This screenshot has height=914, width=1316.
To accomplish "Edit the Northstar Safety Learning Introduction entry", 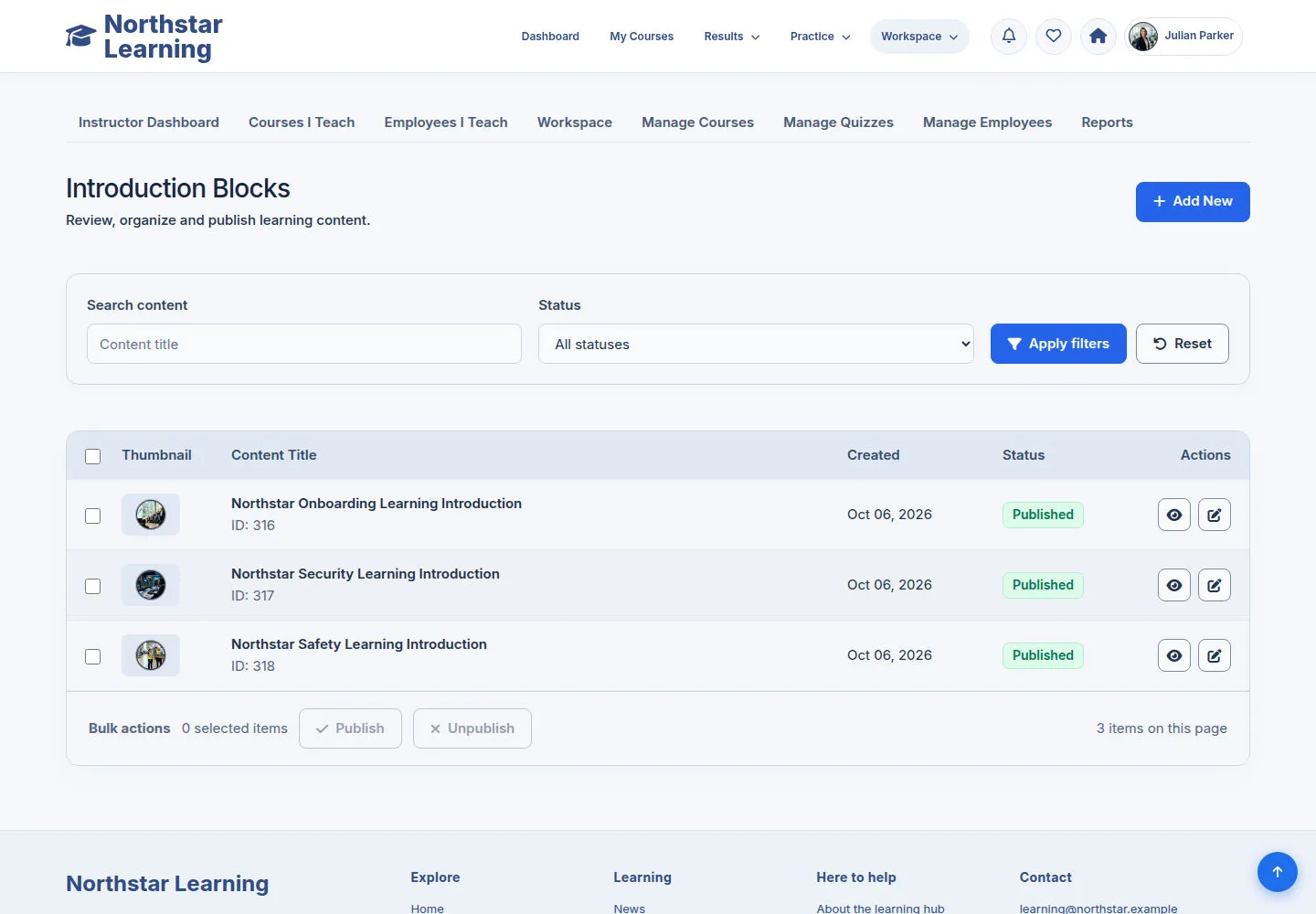I will coord(1215,655).
